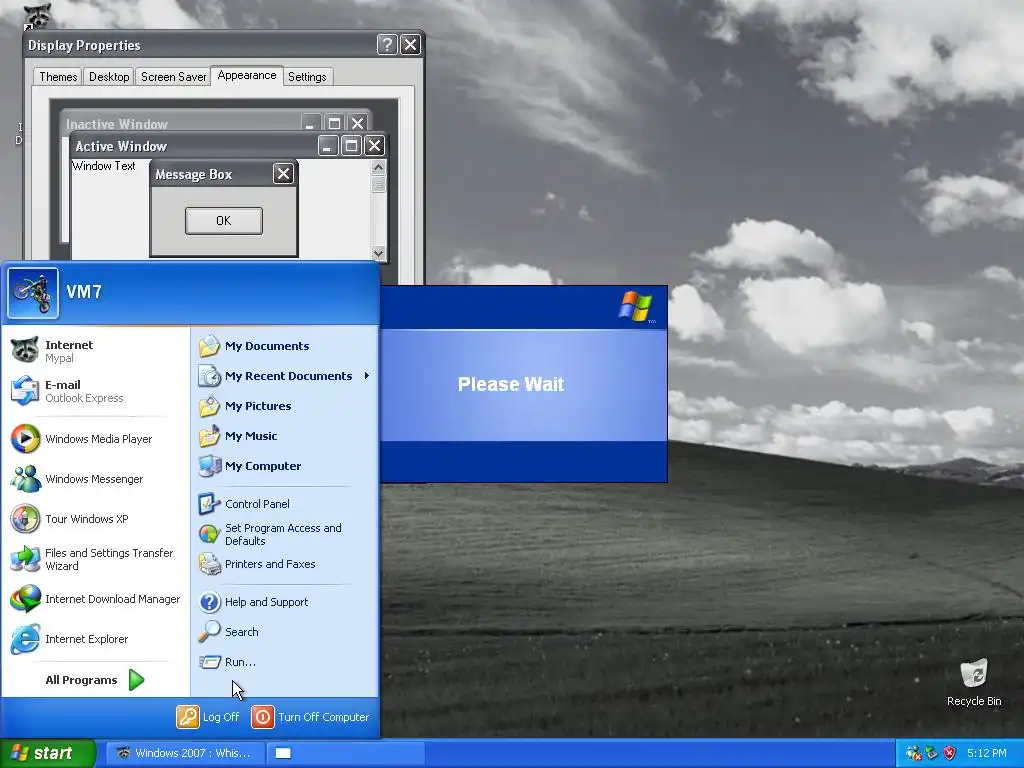Click the Active Window preview title
Viewport: 1024px width, 768px height.
121,146
